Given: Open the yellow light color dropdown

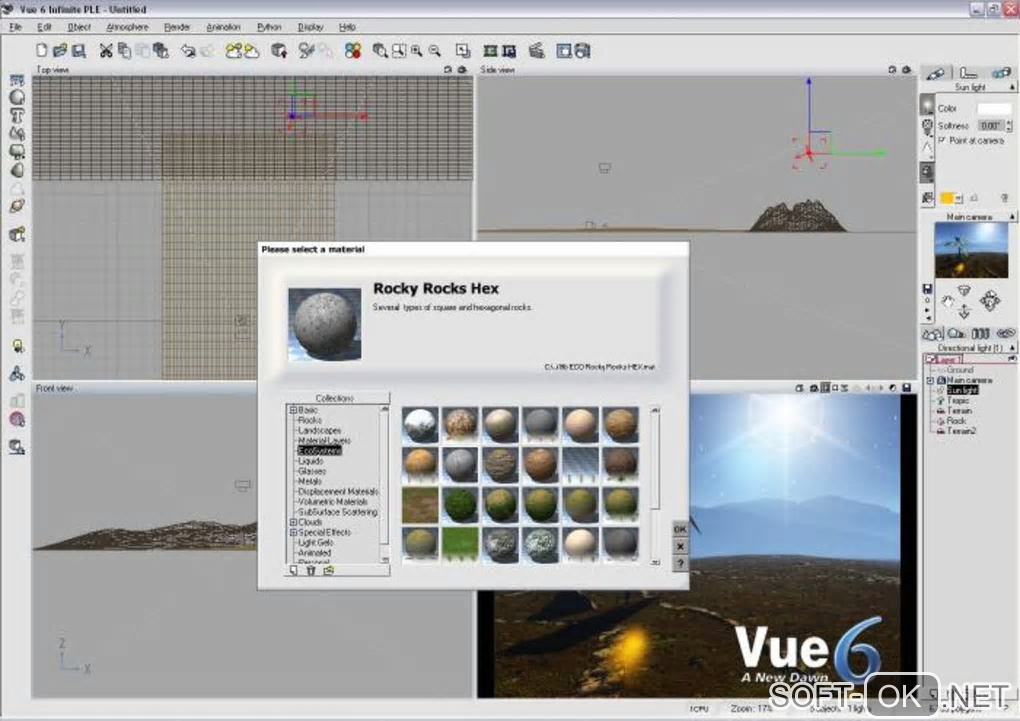Looking at the screenshot, I should pos(958,198).
